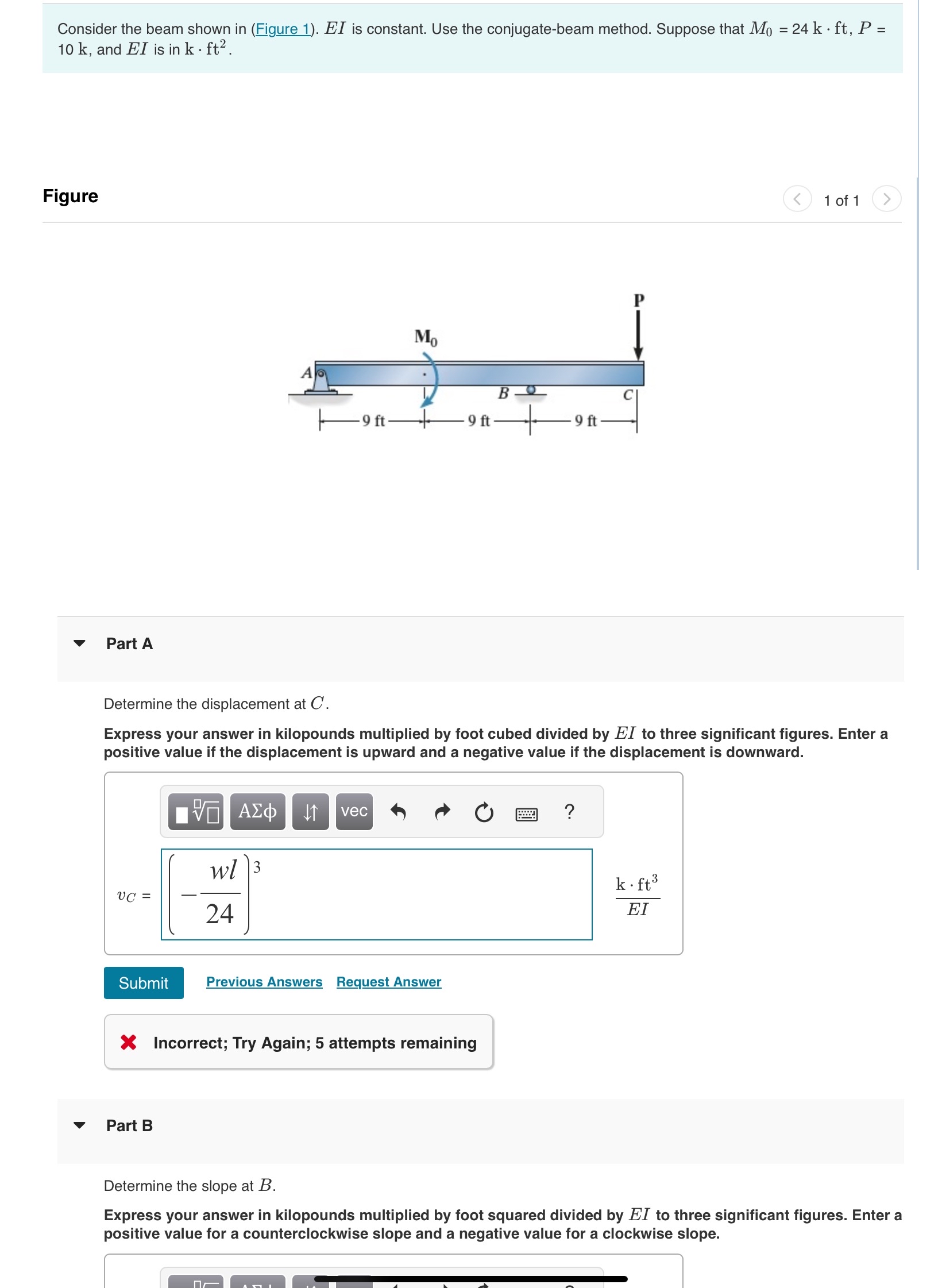Open the on-screen keyboard icon
Image resolution: width=942 pixels, height=1288 pixels.
pyautogui.click(x=526, y=812)
